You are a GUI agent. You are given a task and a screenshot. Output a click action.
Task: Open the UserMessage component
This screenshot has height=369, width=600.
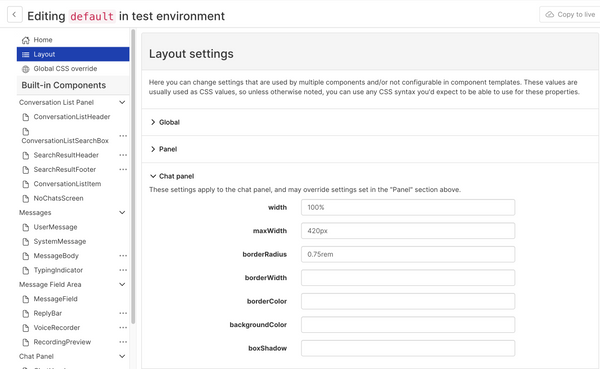(x=55, y=227)
